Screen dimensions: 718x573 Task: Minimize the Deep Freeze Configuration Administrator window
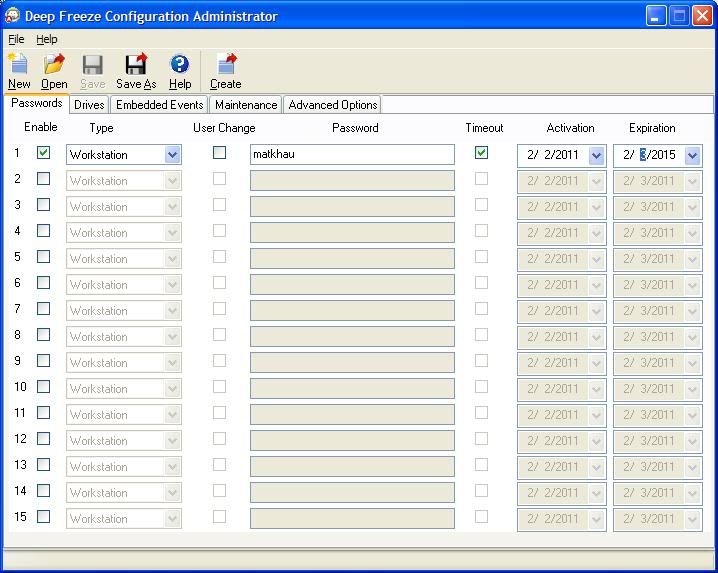[656, 16]
